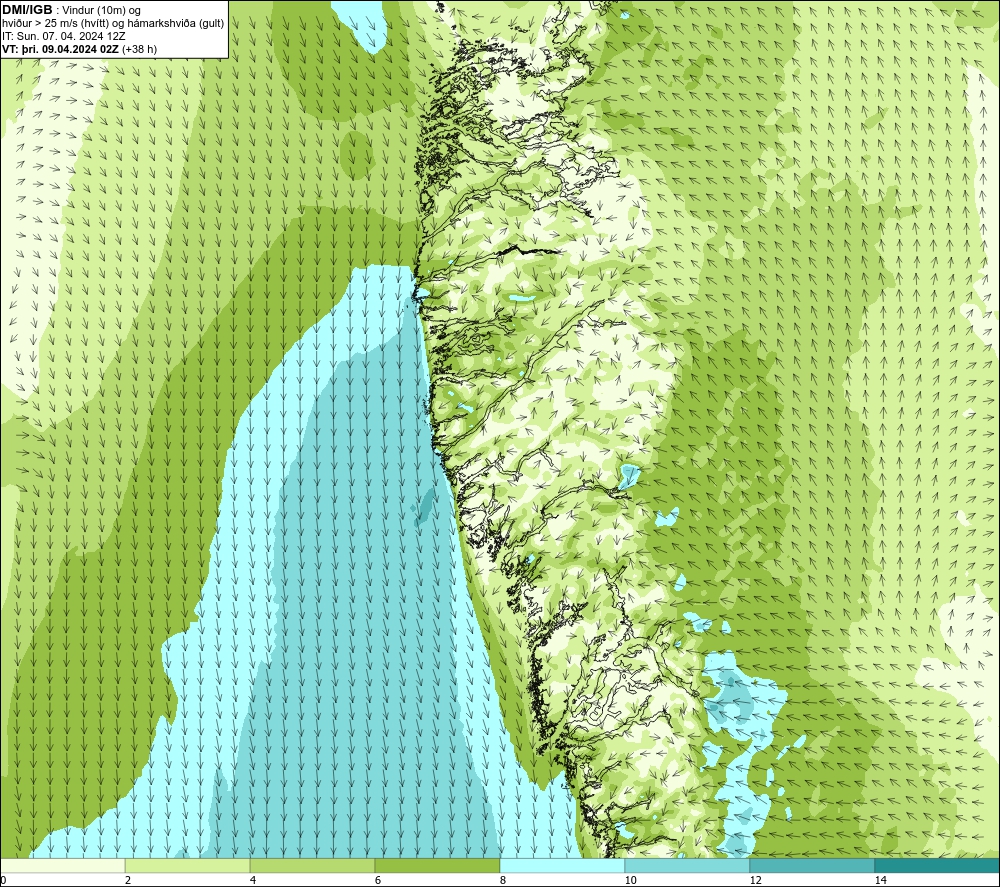1000x887 pixels.
Task: Click the 2–4 m/s light green legend swatch
Action: click(x=188, y=865)
